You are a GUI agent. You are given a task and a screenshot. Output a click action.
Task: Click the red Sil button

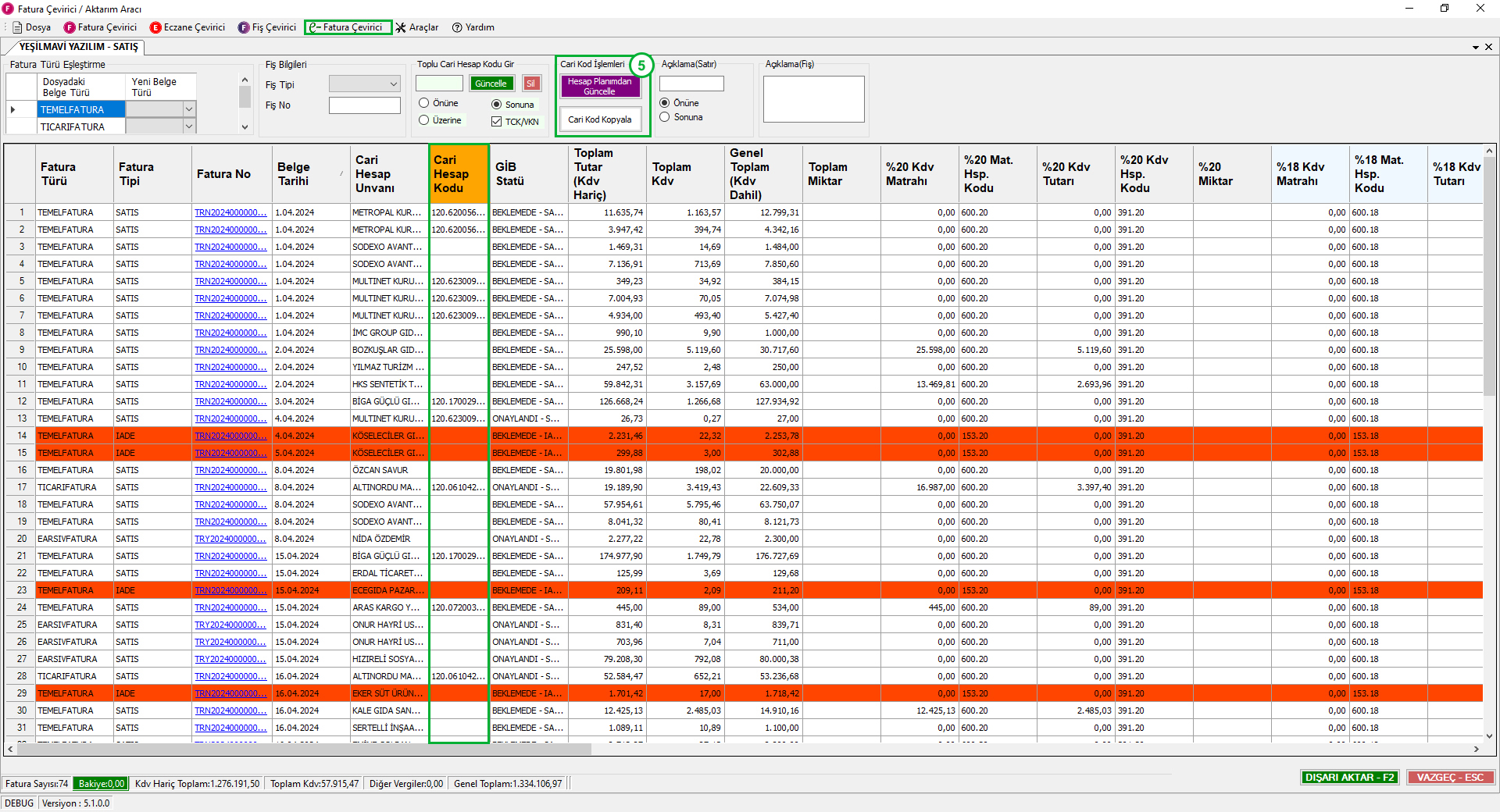point(531,84)
